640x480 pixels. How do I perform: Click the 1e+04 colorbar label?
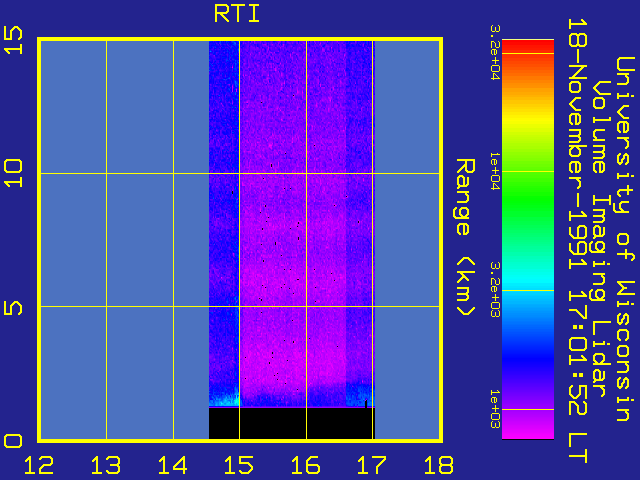tap(495, 171)
